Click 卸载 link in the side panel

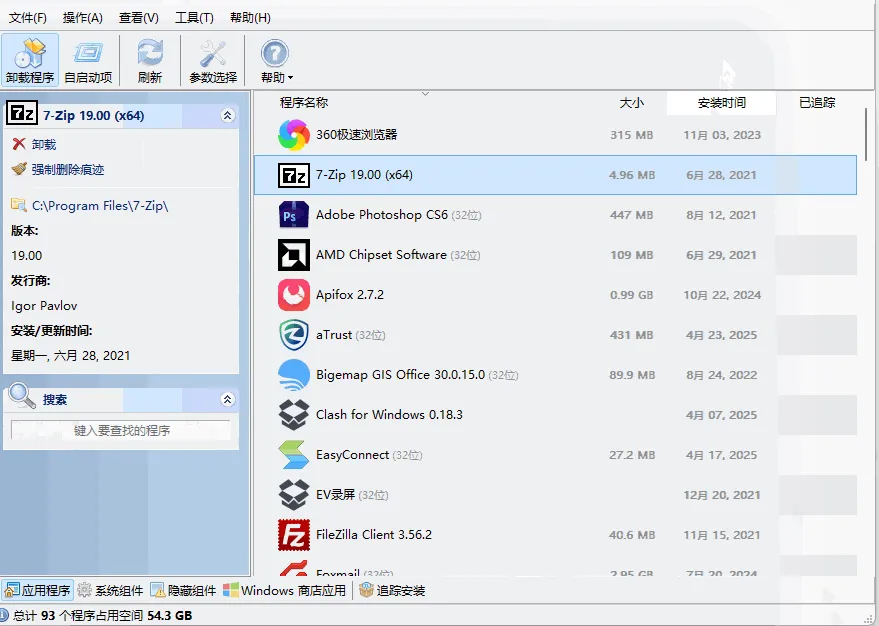43,145
